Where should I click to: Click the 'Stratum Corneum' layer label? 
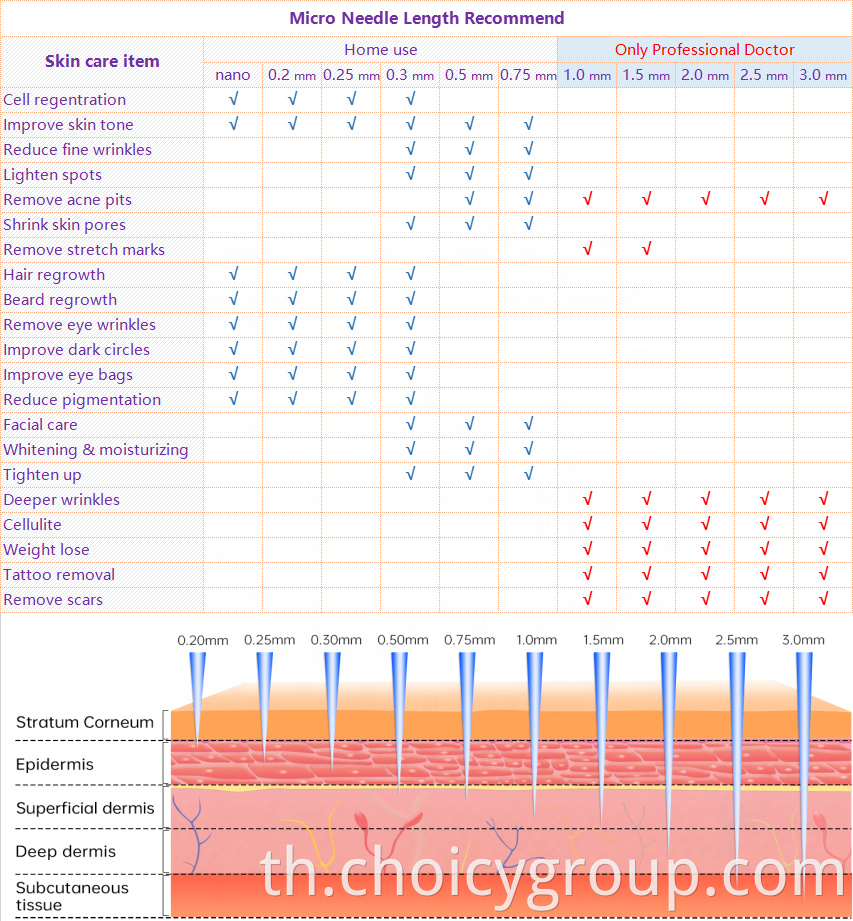pyautogui.click(x=85, y=722)
